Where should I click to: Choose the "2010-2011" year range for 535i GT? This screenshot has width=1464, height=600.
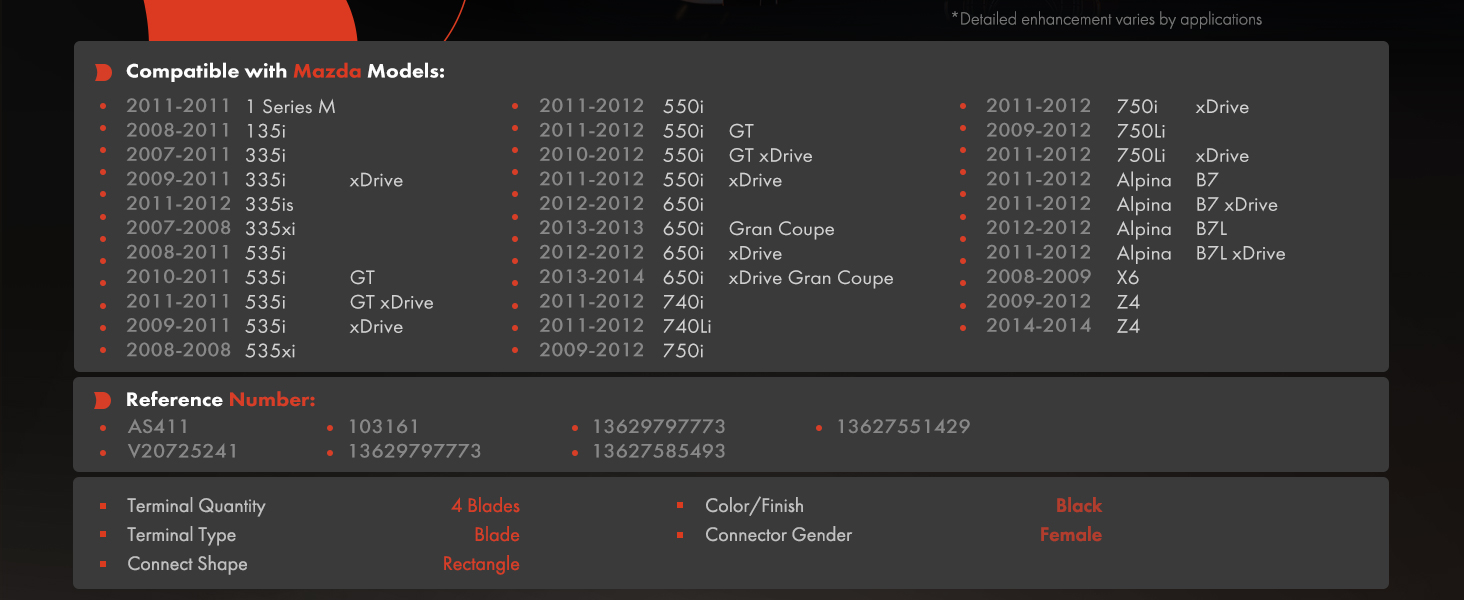tap(178, 277)
